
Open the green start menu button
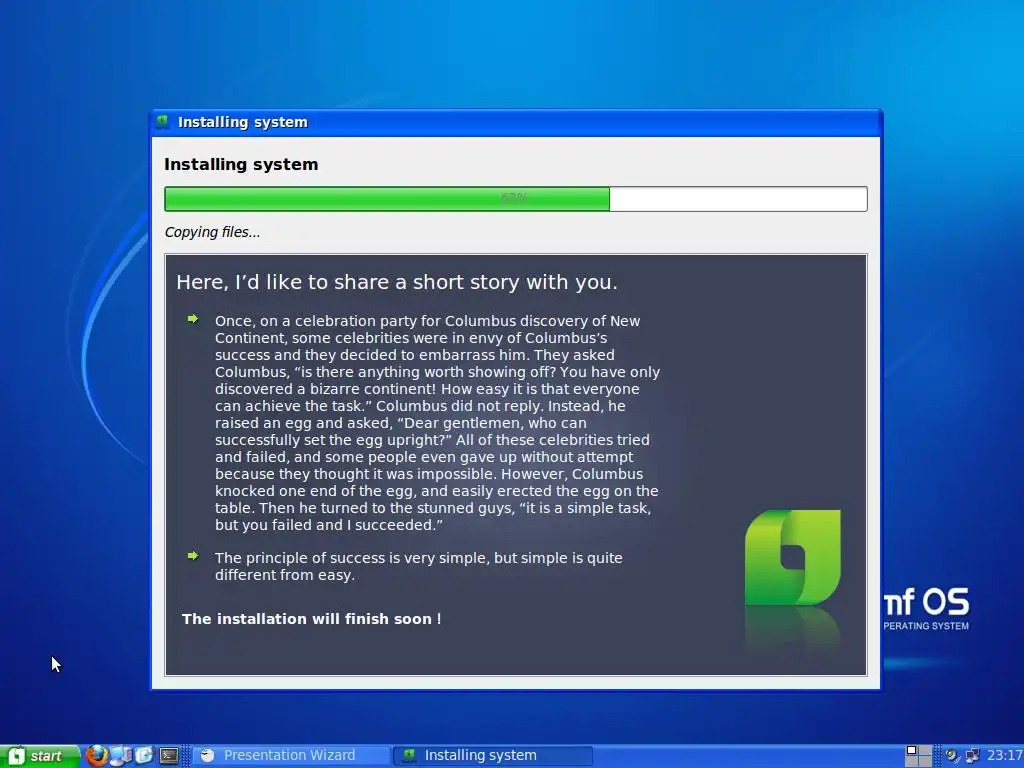(x=39, y=756)
